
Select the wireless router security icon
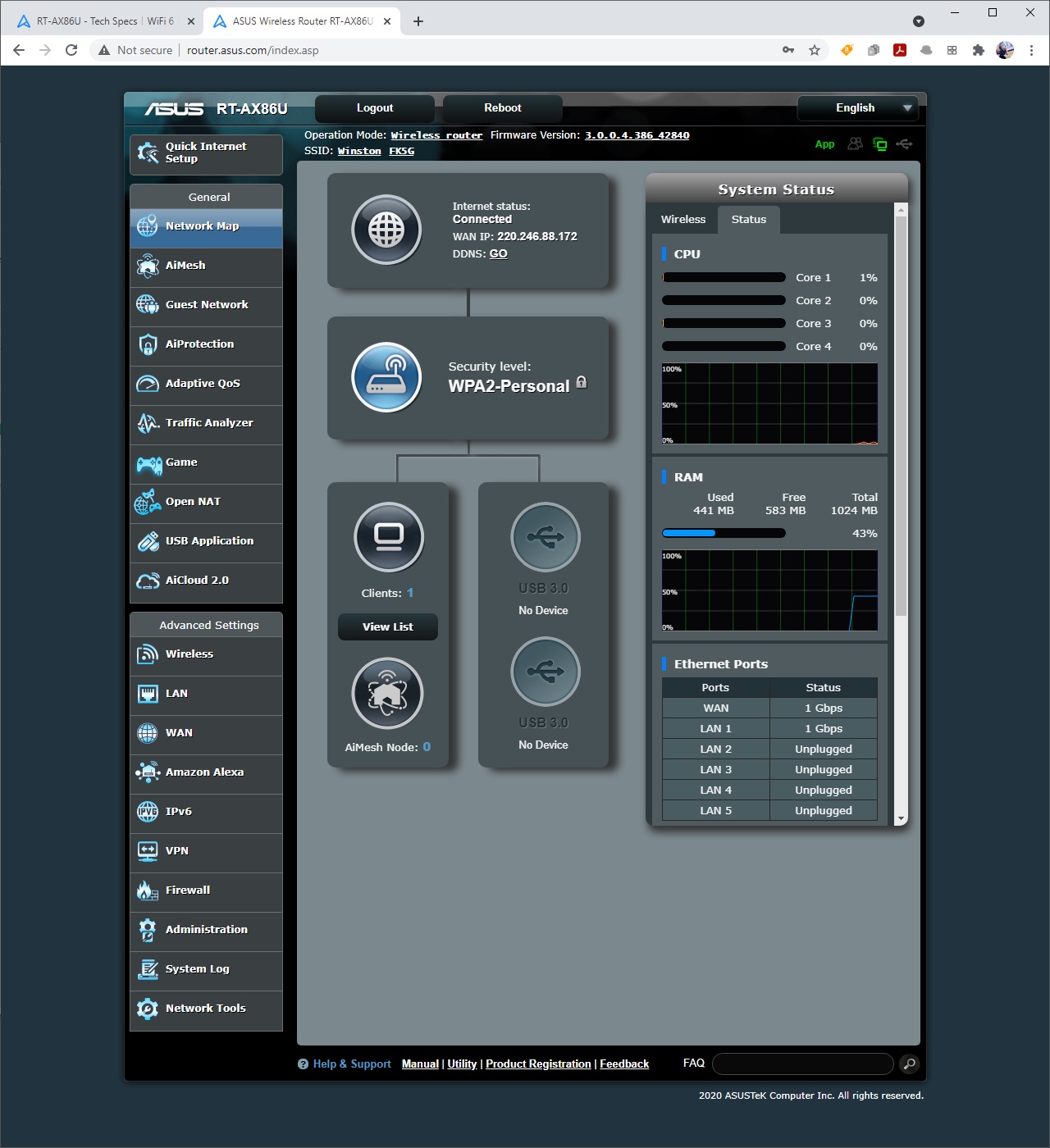[x=386, y=377]
